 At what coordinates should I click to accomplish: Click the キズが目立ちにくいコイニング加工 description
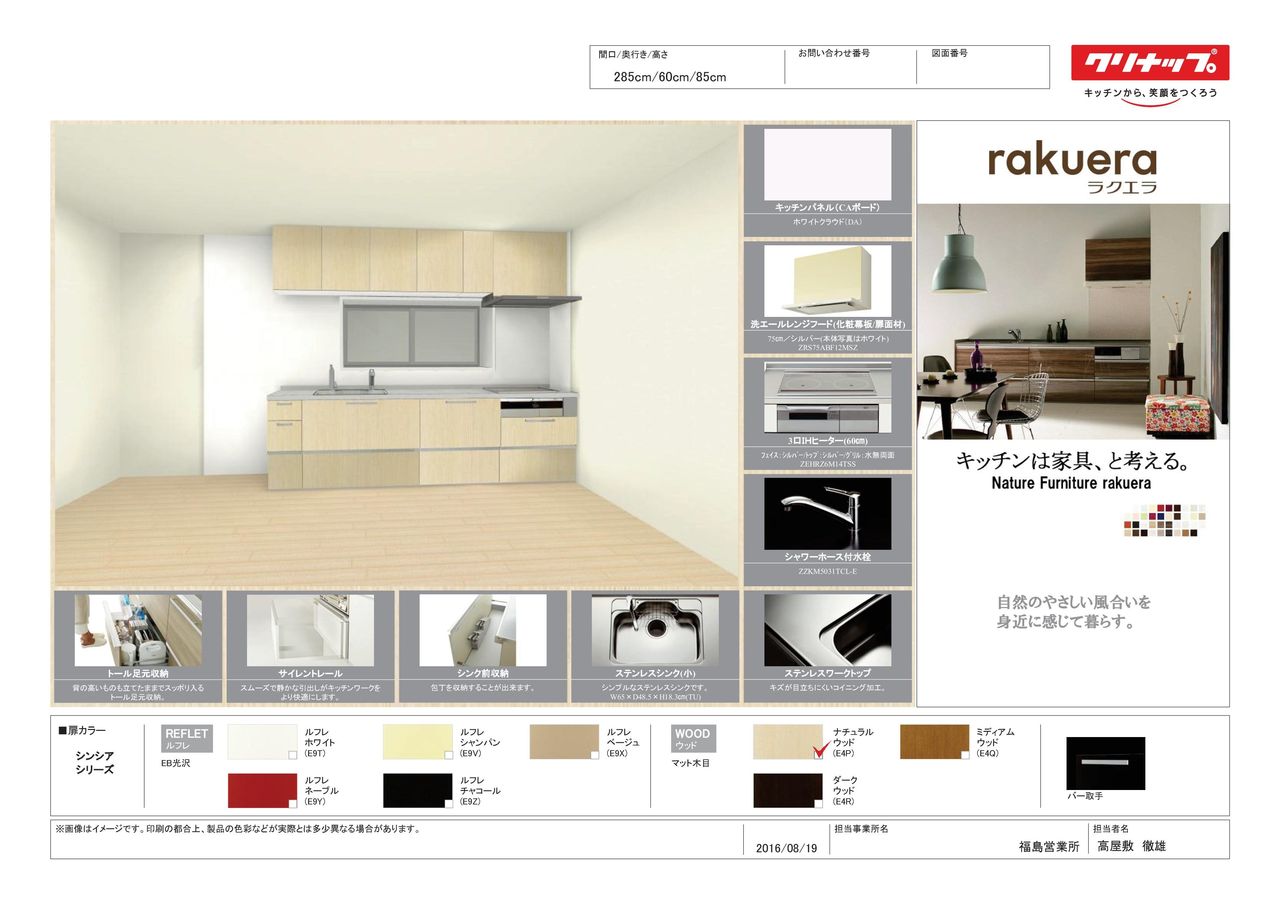(x=827, y=688)
